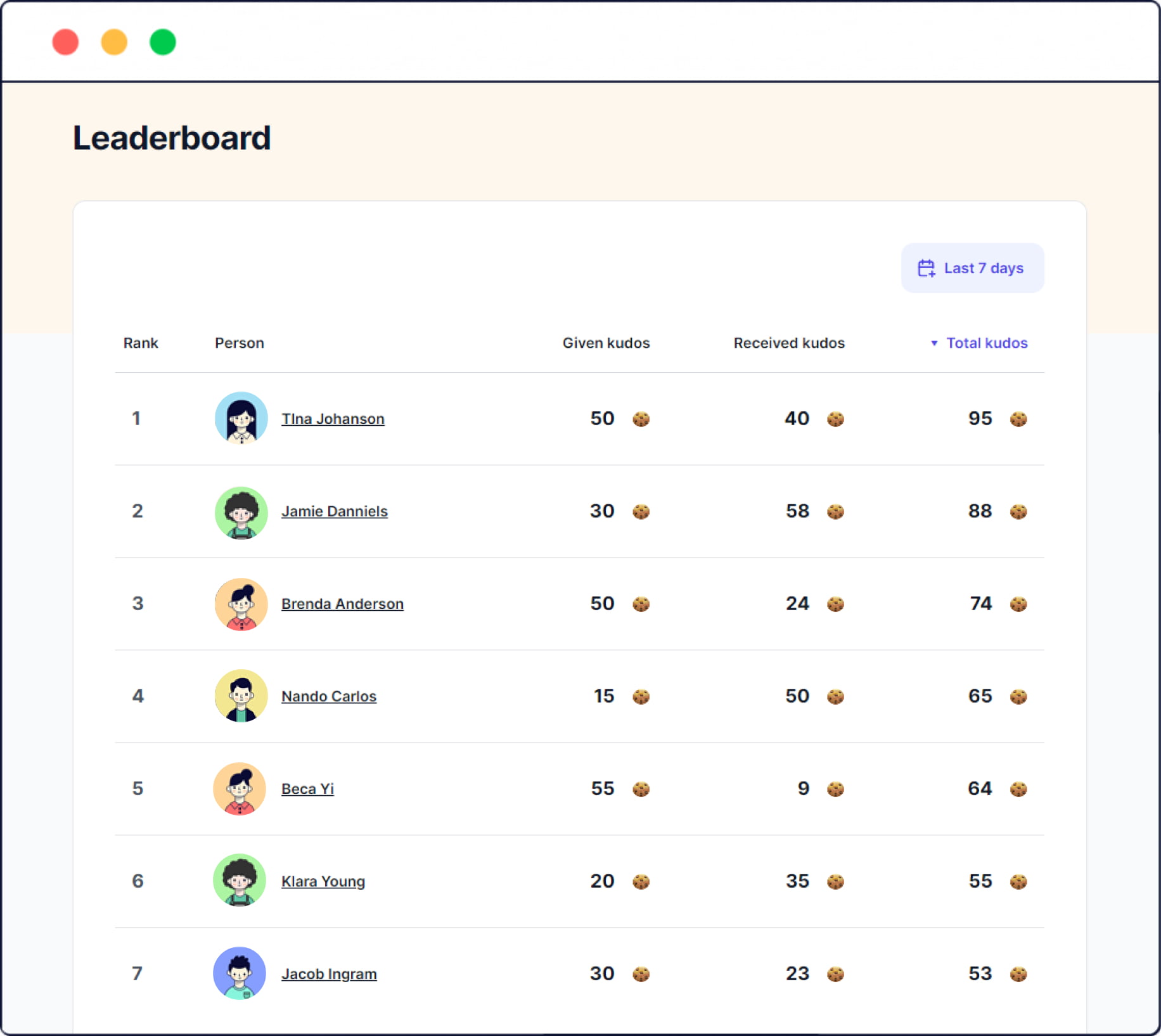The width and height of the screenshot is (1161, 1036).
Task: Sort by Received kudos column header
Action: [788, 343]
